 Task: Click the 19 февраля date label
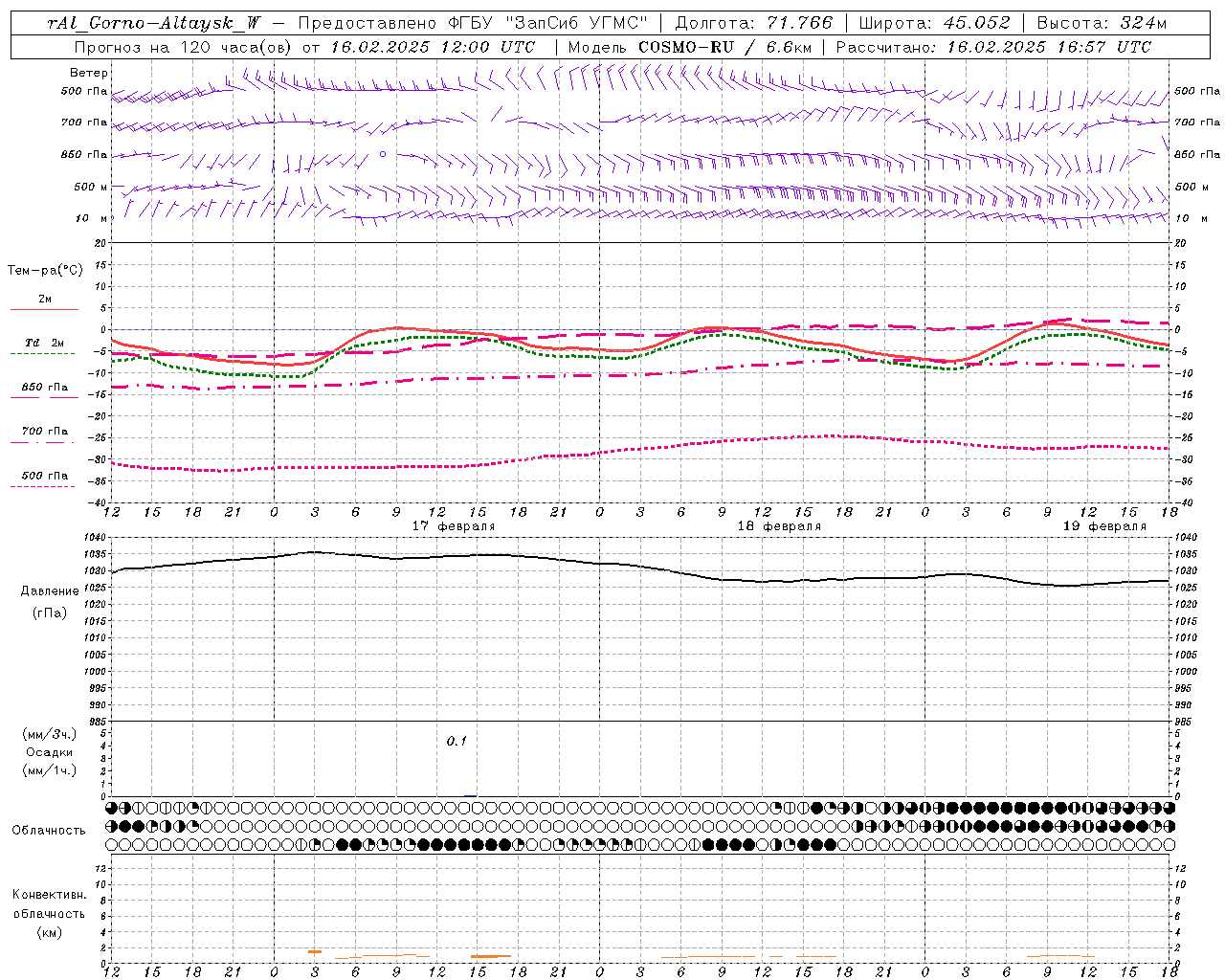(x=1104, y=526)
